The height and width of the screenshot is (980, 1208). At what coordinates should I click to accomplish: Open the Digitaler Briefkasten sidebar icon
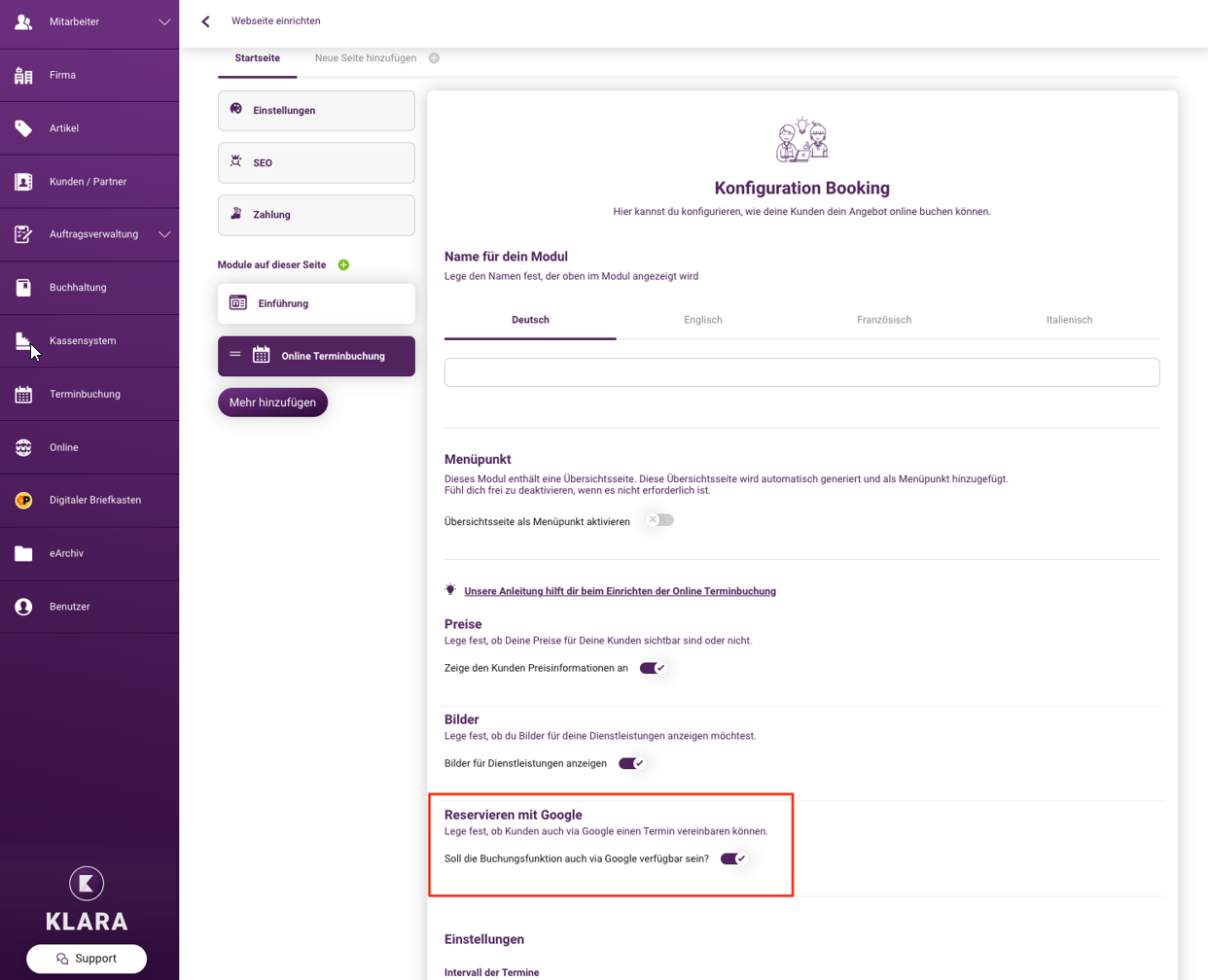23,500
